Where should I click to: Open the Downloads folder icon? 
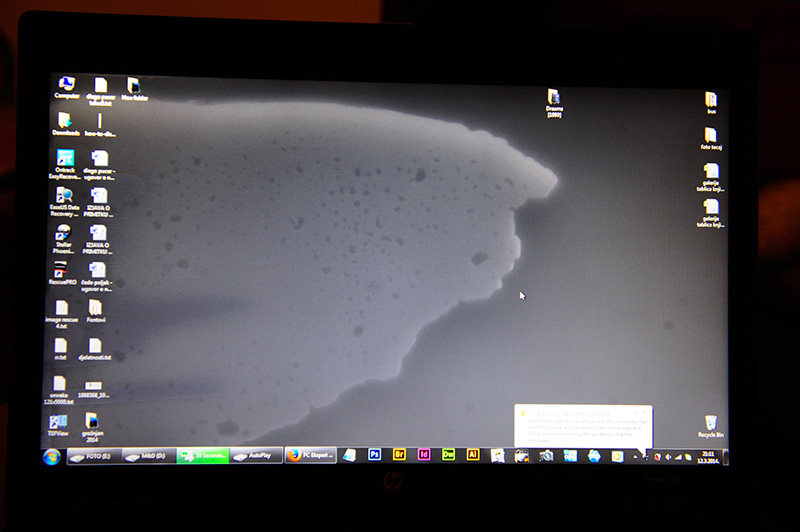66,124
